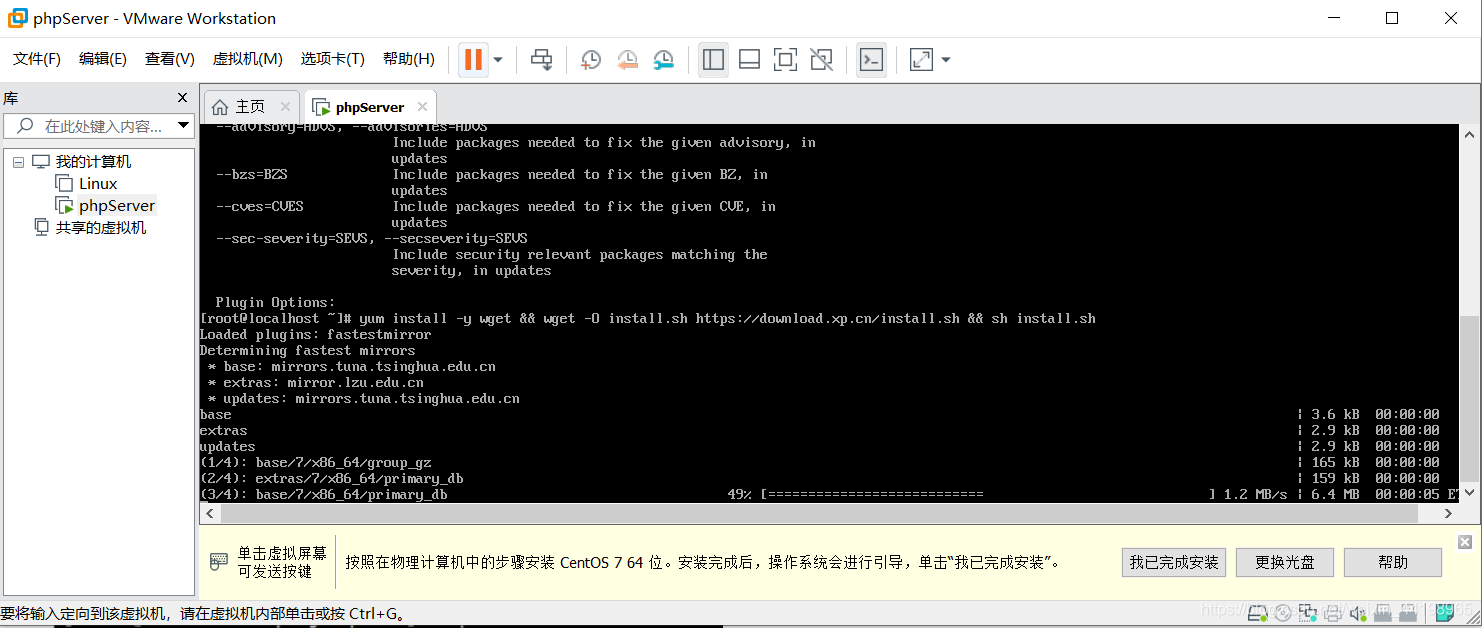Switch to the 主页 tab
The width and height of the screenshot is (1482, 628).
(x=250, y=105)
